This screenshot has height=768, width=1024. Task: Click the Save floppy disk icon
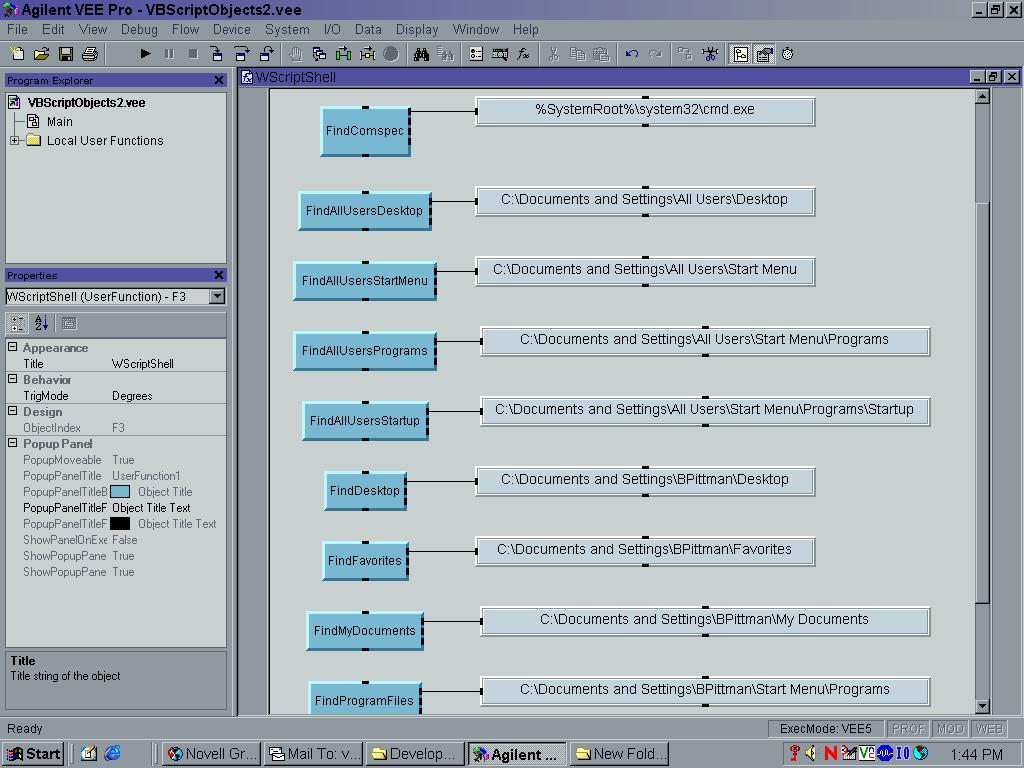point(66,54)
